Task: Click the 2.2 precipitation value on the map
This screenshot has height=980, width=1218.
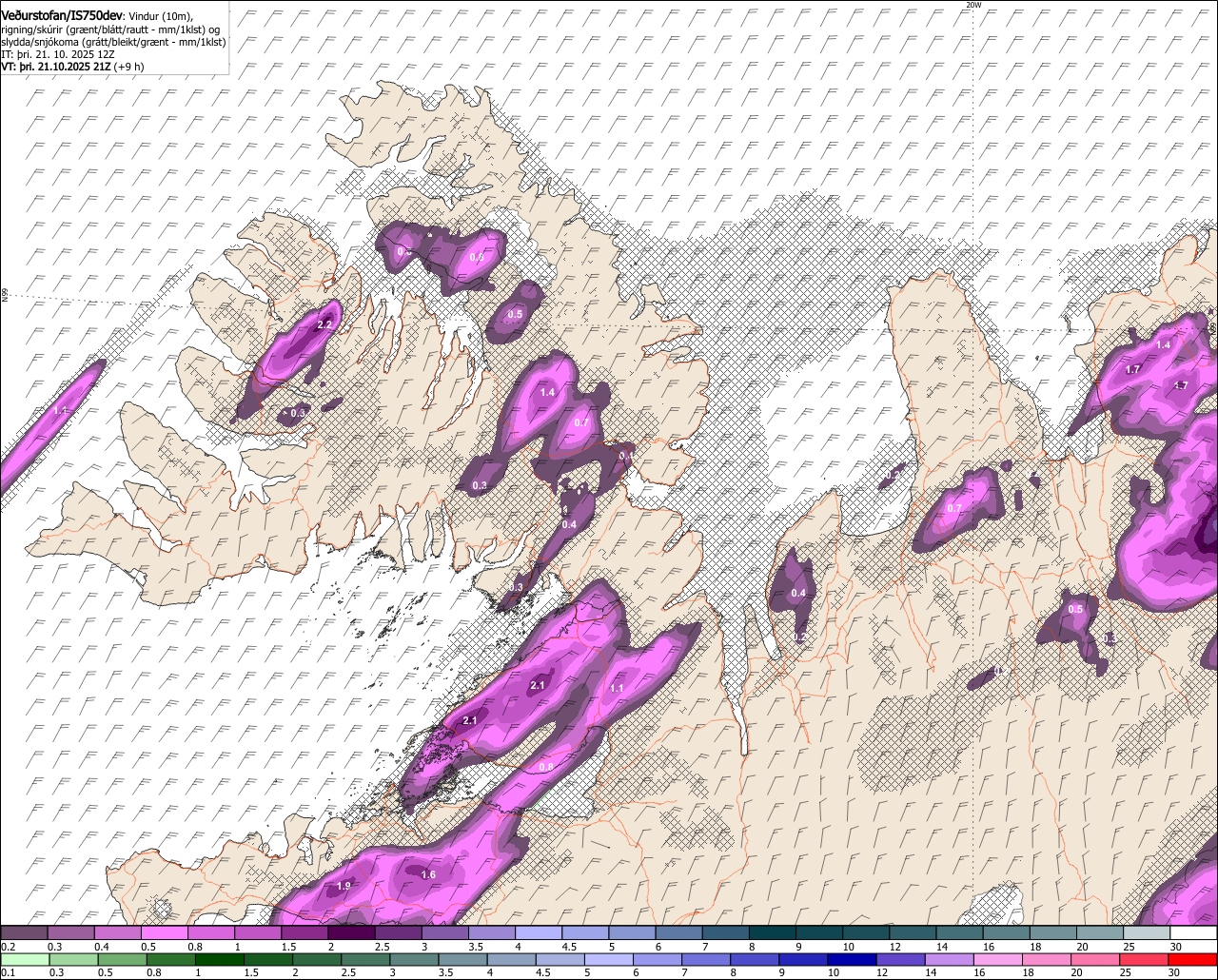Action: [x=324, y=324]
